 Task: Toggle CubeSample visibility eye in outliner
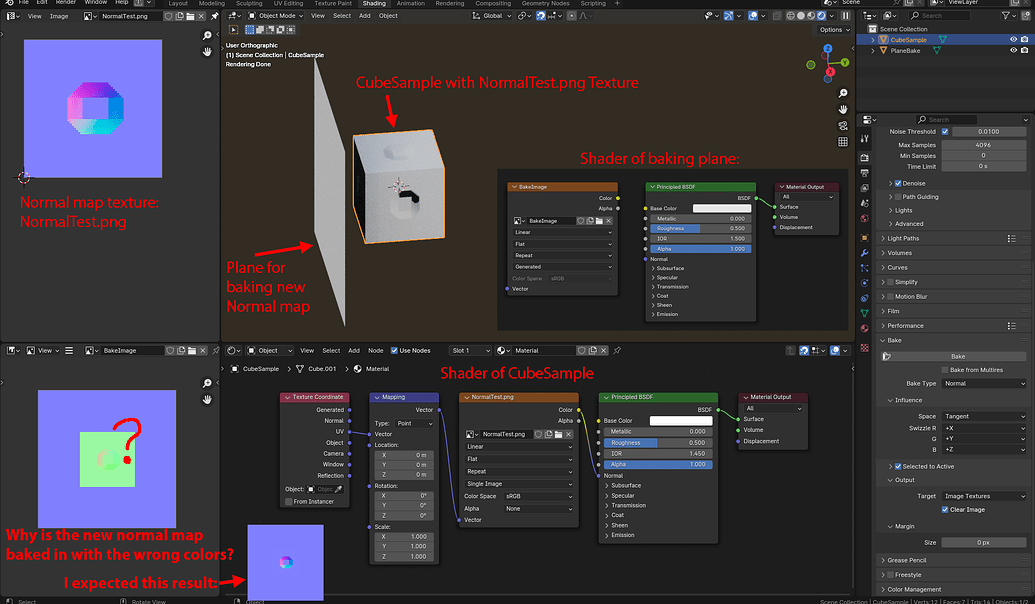(1013, 40)
